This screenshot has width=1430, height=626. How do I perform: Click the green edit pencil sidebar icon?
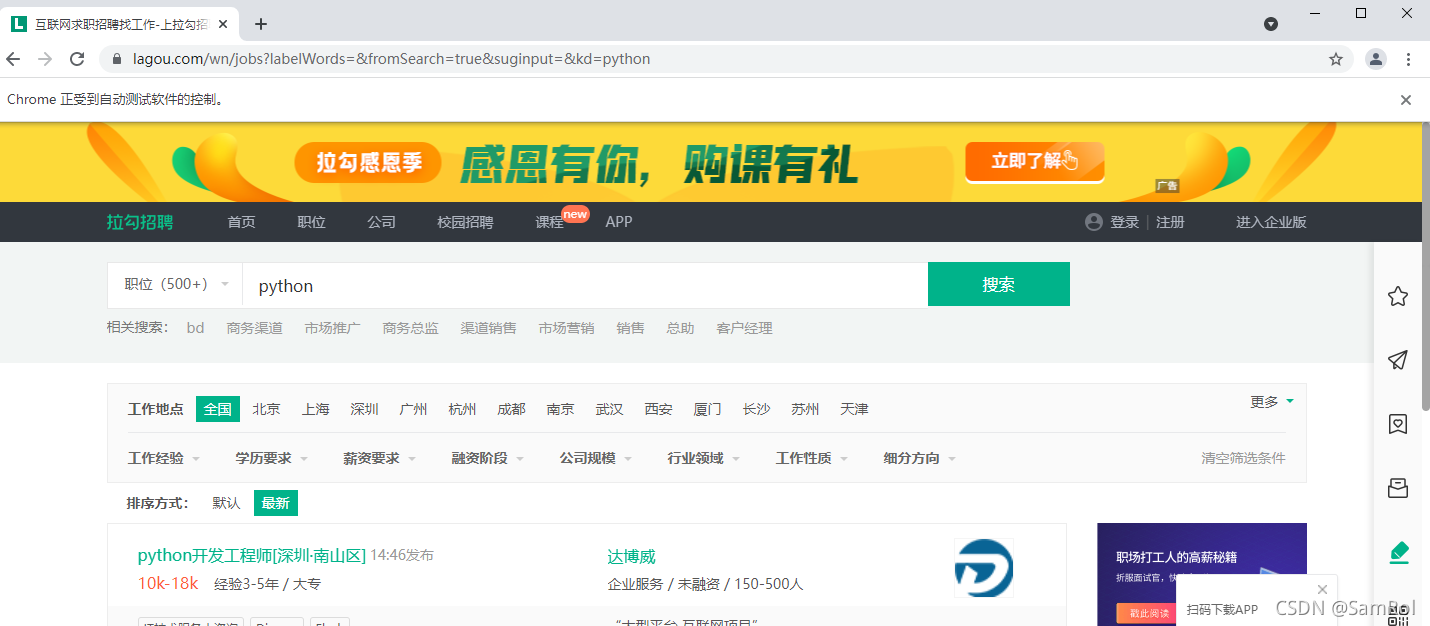point(1399,552)
